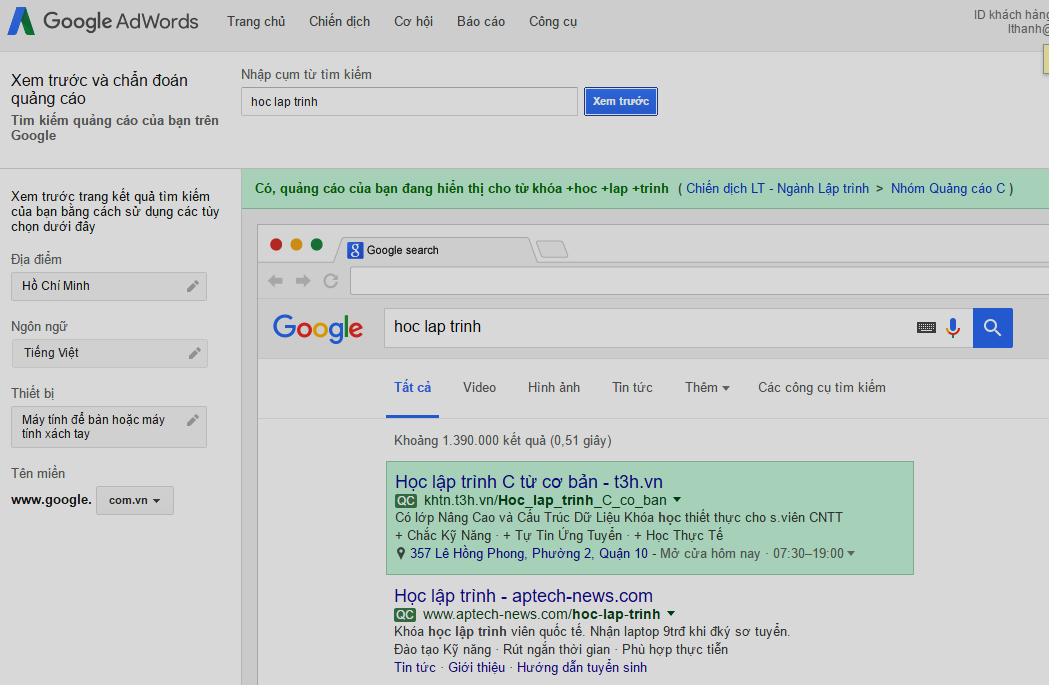The height and width of the screenshot is (685, 1049).
Task: Open the Giới thiệu sitelink
Action: pyautogui.click(x=477, y=668)
